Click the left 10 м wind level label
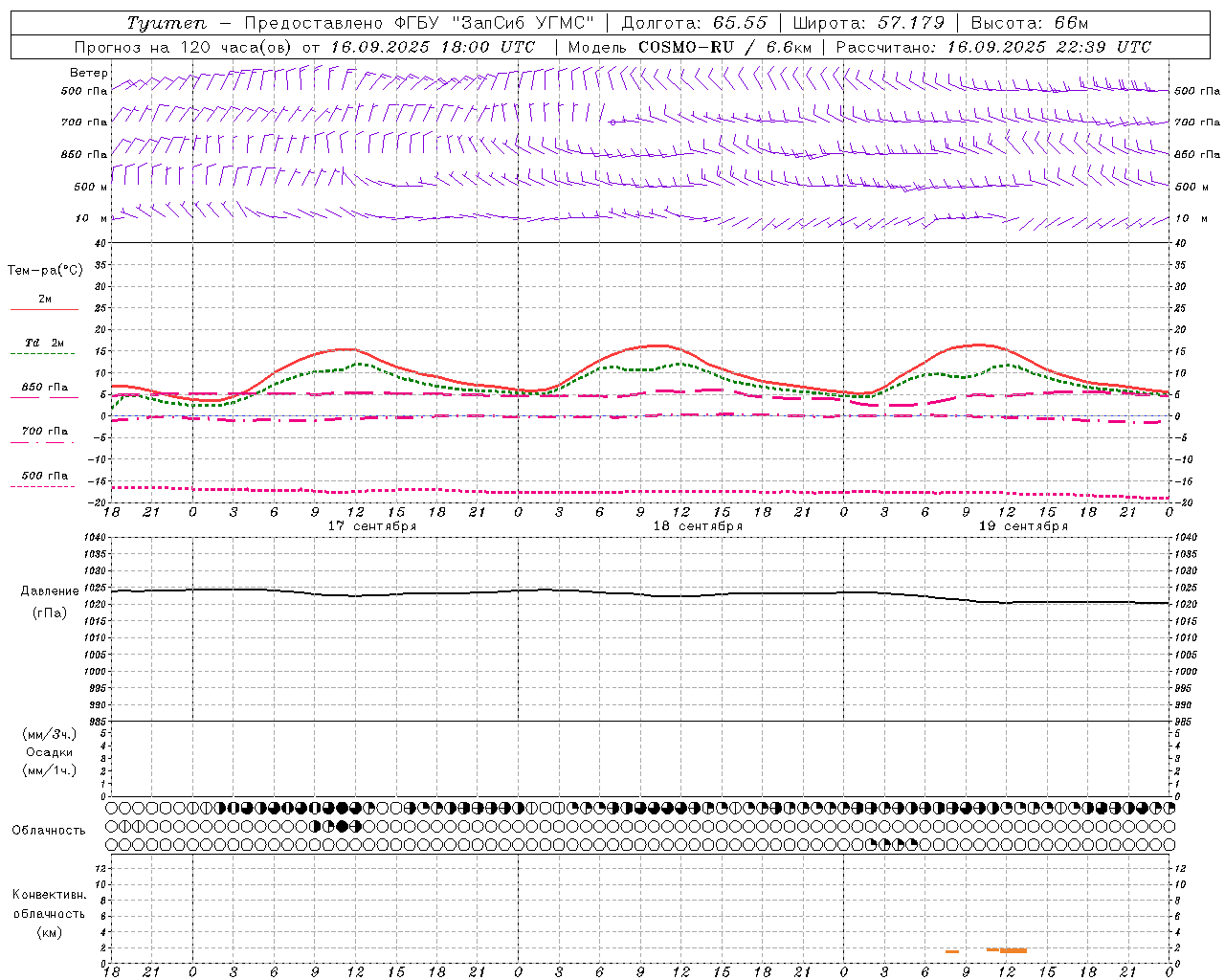The height and width of the screenshot is (980, 1225). (x=92, y=218)
